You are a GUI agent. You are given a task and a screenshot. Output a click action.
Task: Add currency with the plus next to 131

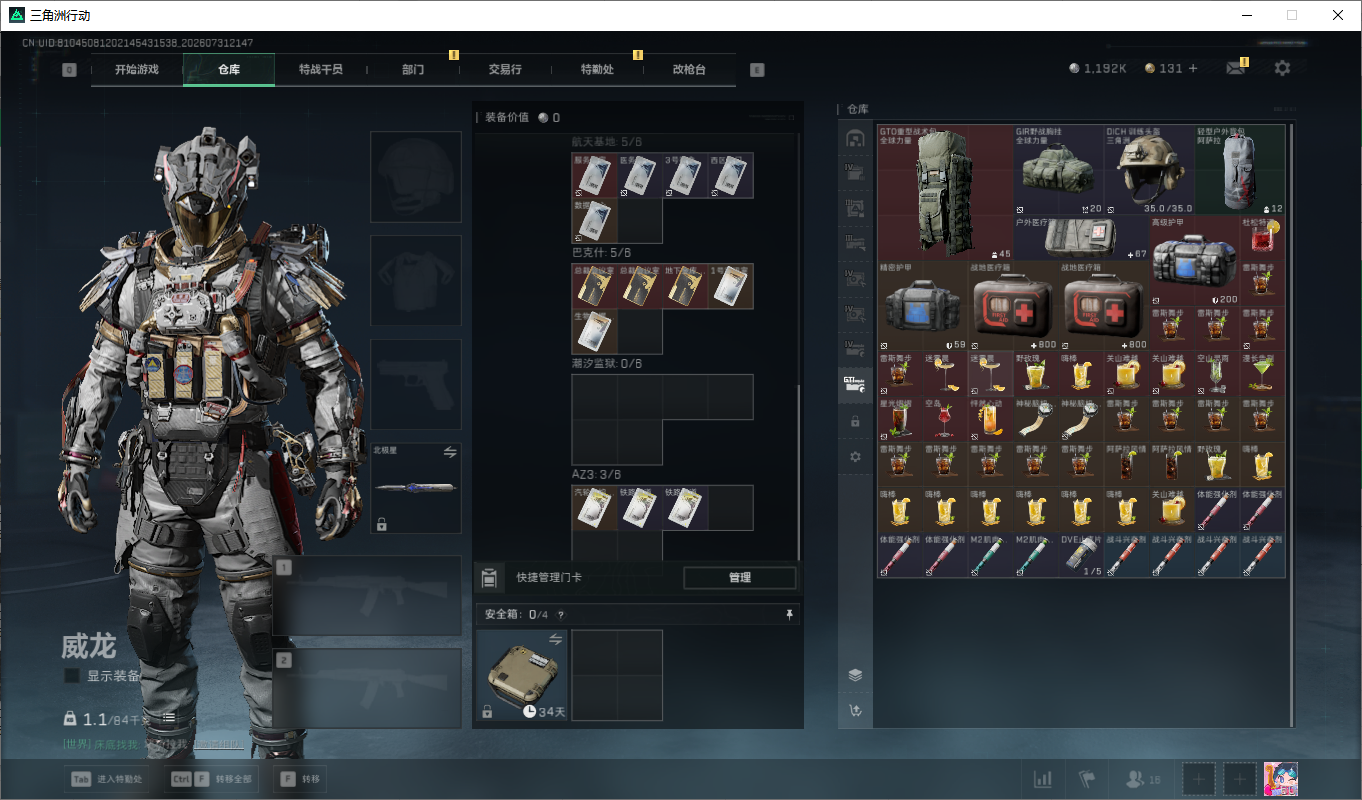(x=1192, y=69)
